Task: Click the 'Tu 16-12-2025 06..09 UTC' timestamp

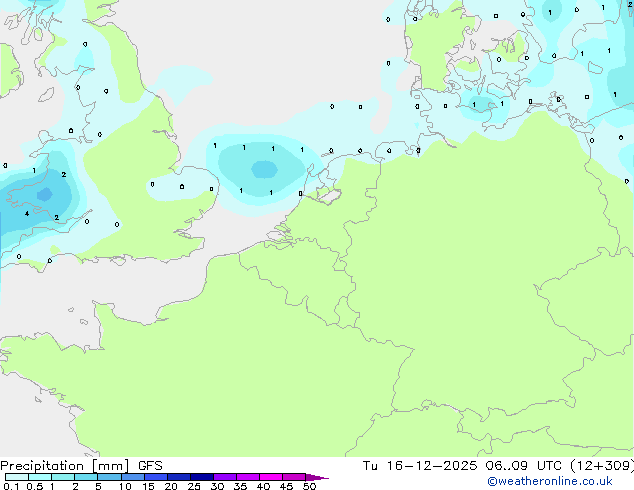Action: (x=462, y=466)
